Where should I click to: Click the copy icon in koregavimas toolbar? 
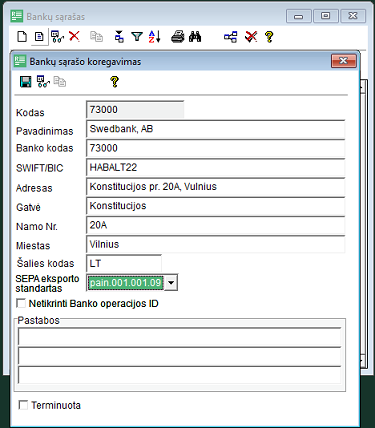click(60, 81)
